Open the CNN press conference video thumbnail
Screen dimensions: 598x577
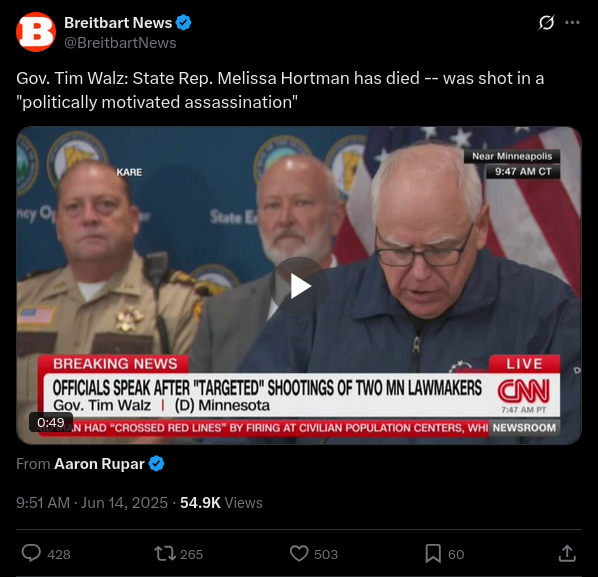(299, 285)
